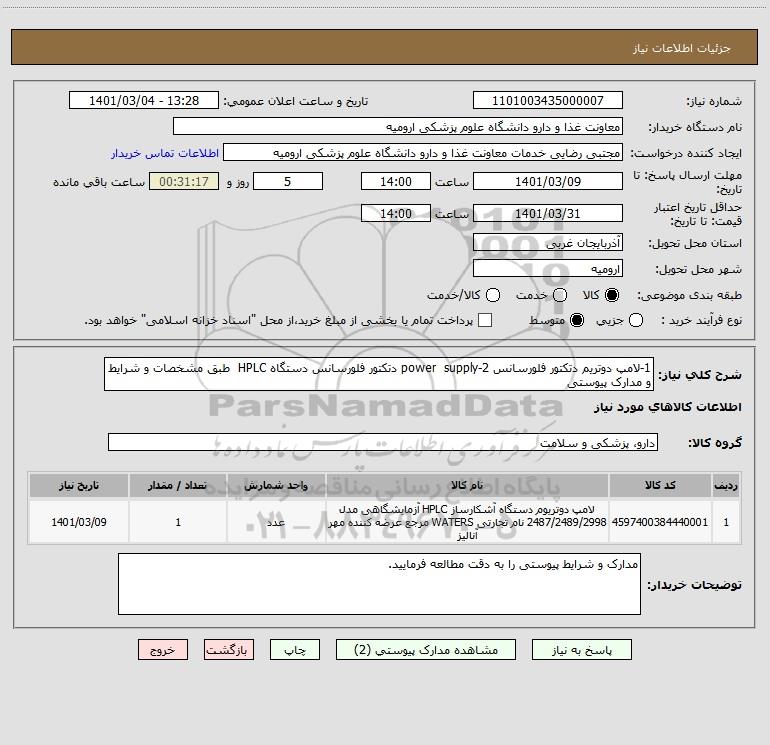Select the متوسط purchase type radio
Image resolution: width=770 pixels, height=745 pixels.
(x=577, y=320)
